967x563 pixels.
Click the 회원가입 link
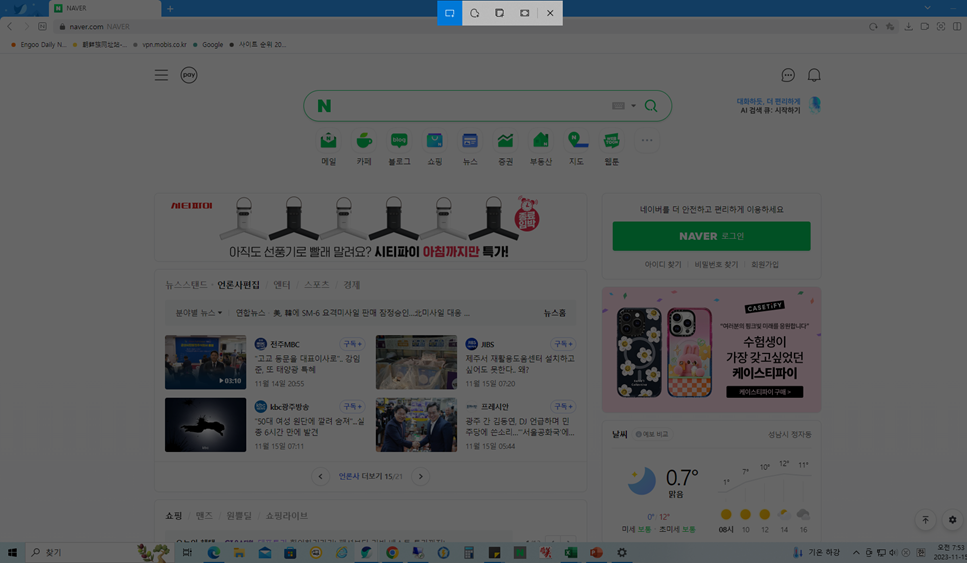(x=765, y=265)
